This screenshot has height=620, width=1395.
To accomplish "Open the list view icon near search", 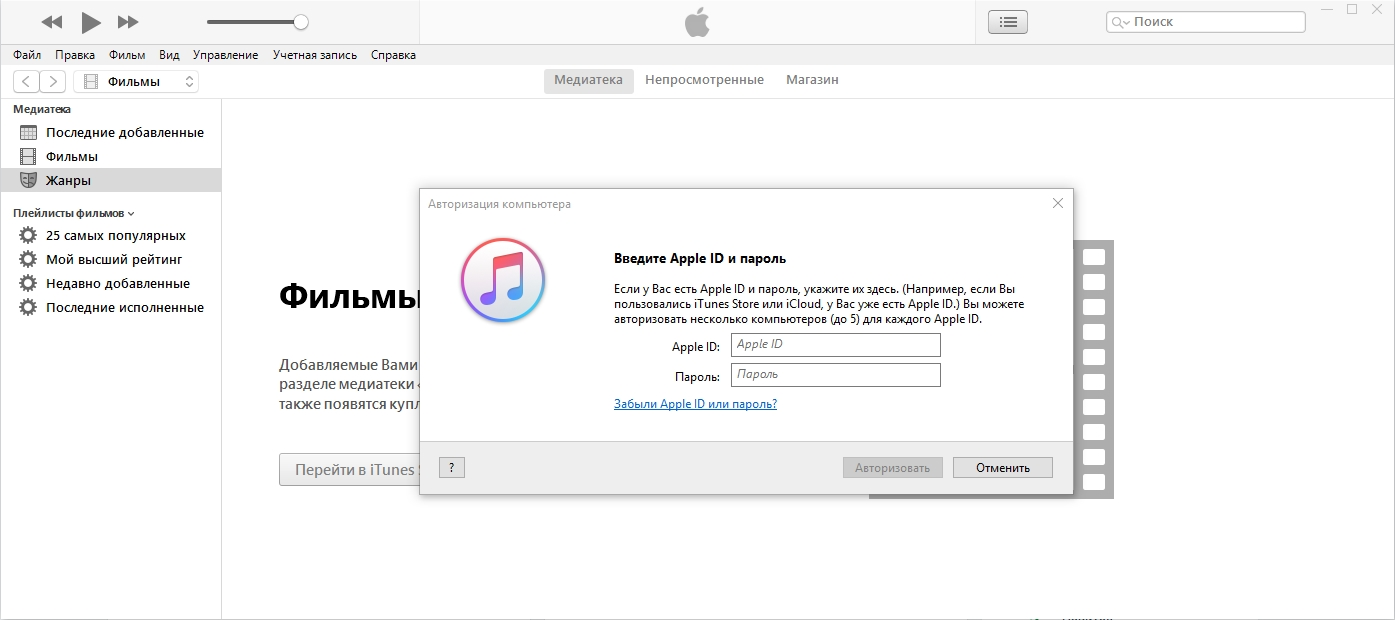I will pyautogui.click(x=1008, y=22).
